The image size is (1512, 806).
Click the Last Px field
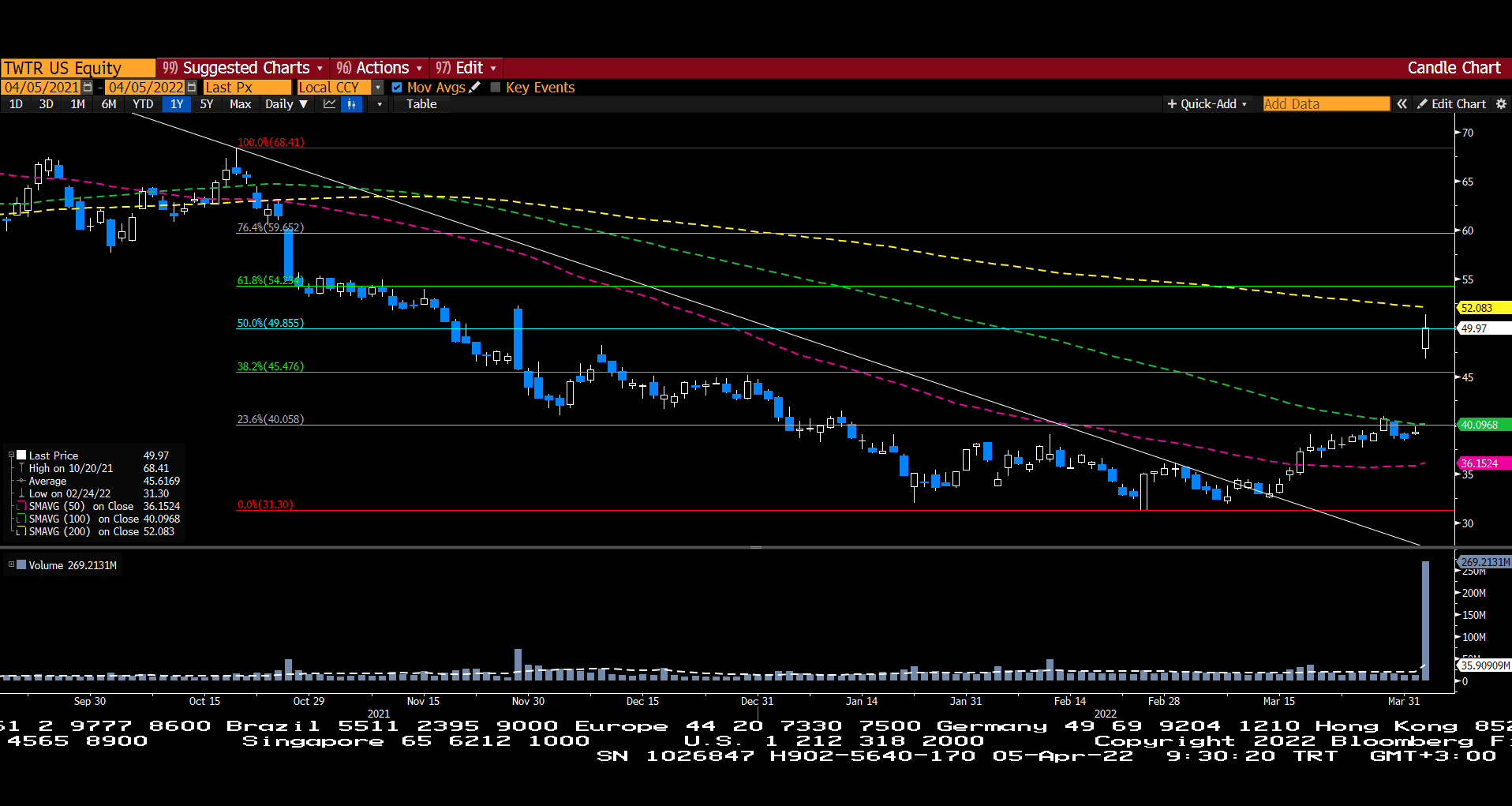pos(247,88)
